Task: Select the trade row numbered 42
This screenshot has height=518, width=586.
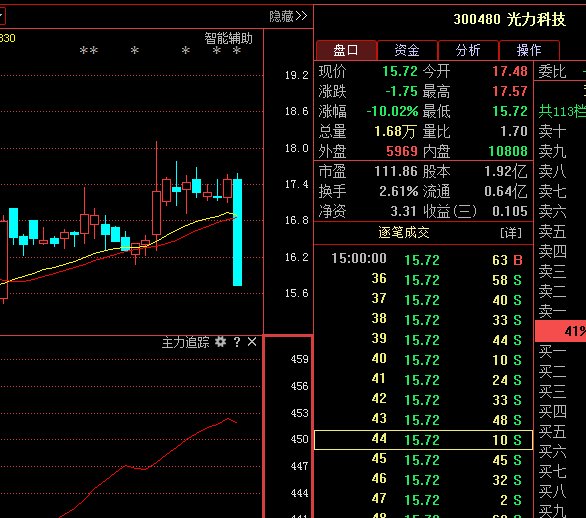Action: (423, 400)
